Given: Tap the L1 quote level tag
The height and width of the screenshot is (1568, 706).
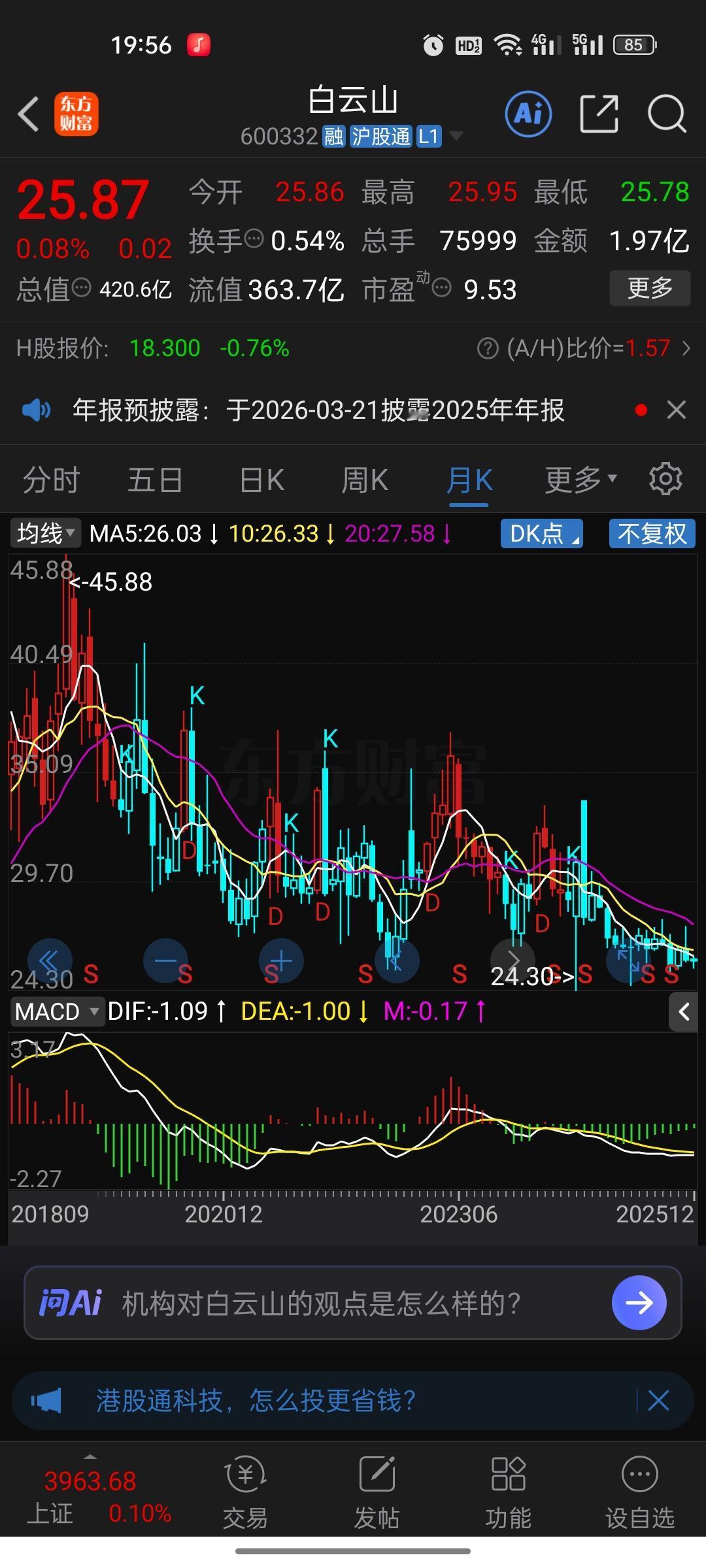Looking at the screenshot, I should click(x=428, y=137).
